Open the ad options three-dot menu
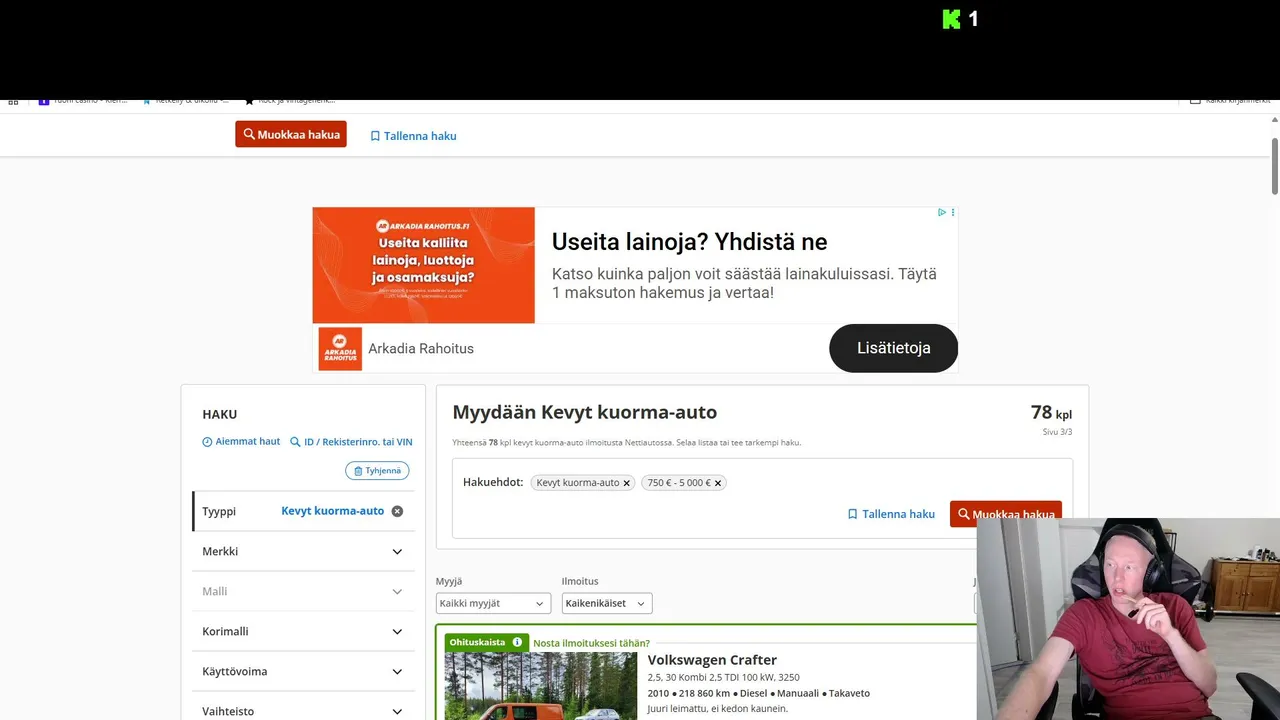 [953, 213]
